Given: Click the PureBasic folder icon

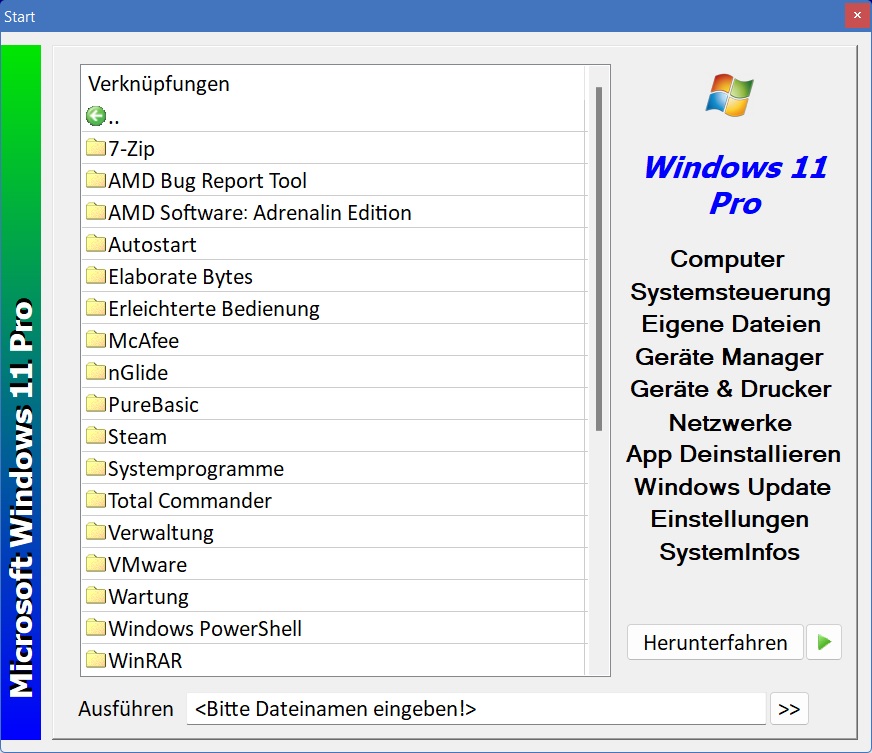Looking at the screenshot, I should click(96, 404).
